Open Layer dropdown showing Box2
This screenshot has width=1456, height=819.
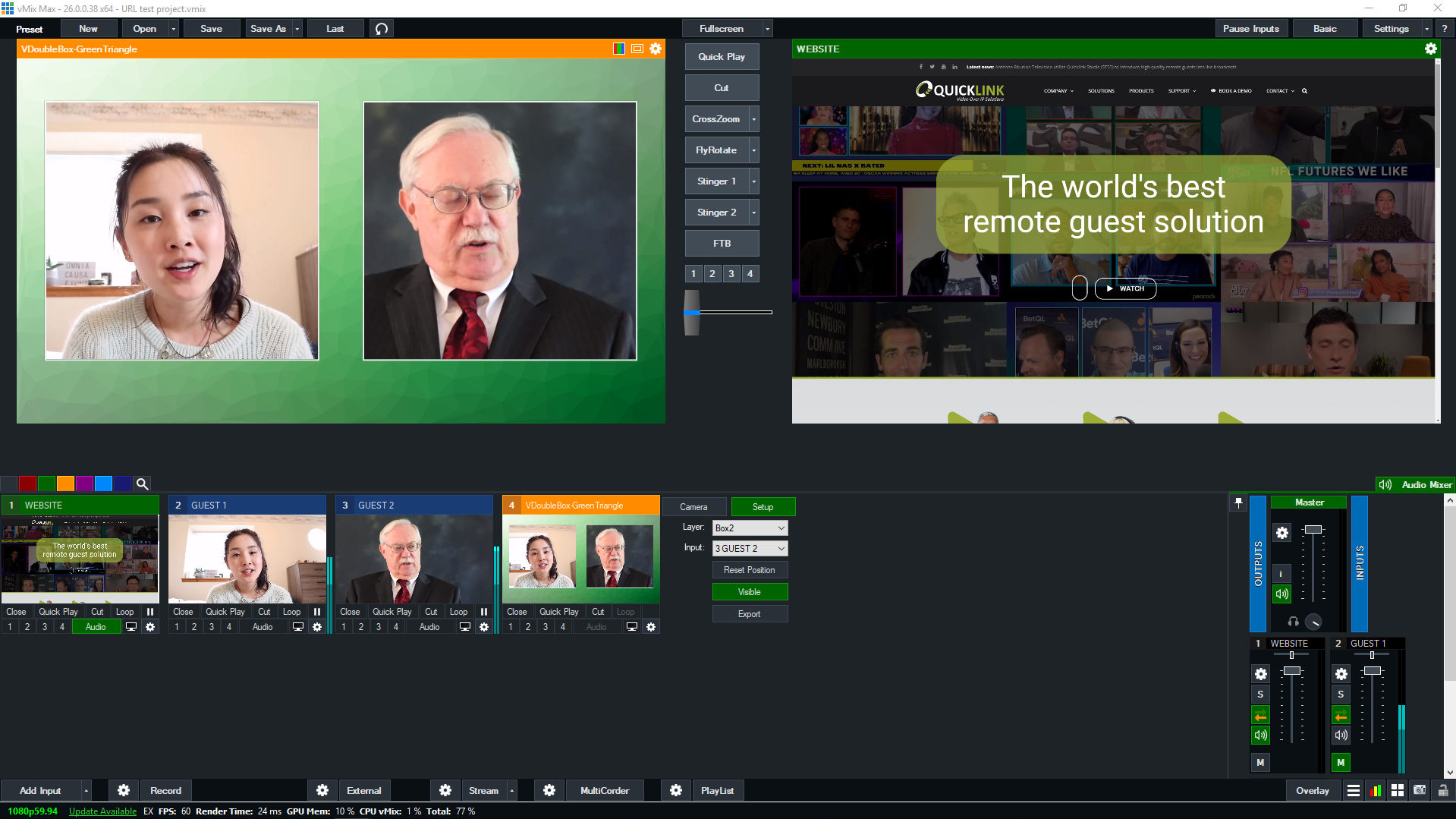[750, 528]
